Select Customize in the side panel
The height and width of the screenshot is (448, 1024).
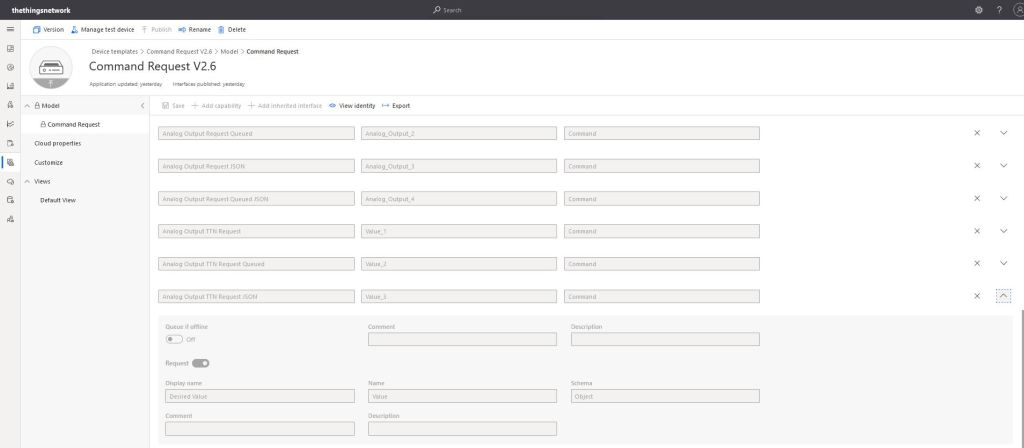coord(49,162)
